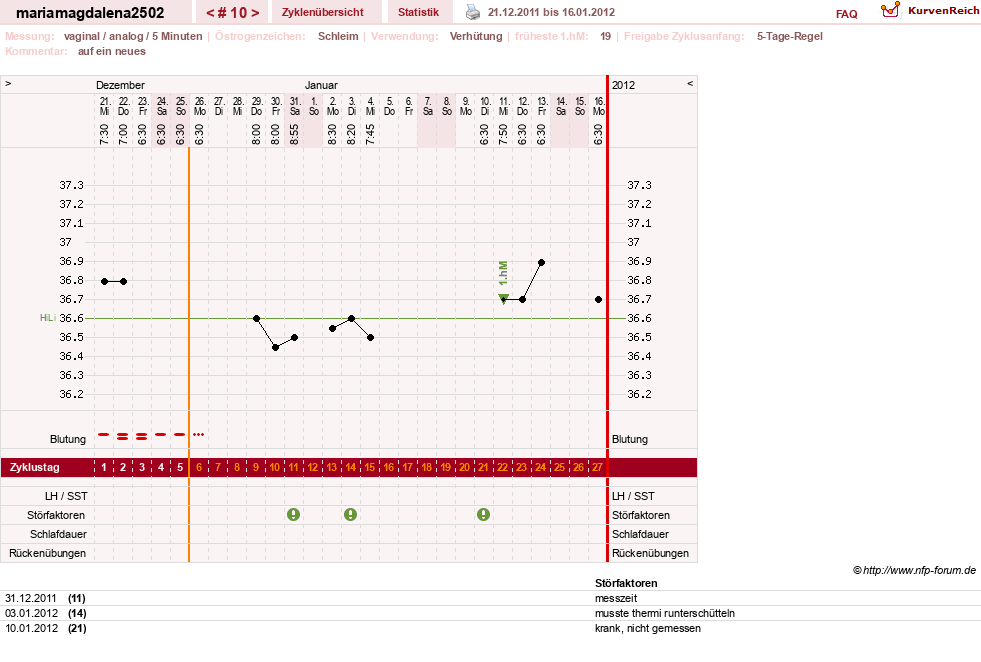Click the 03.01.2012 (14) Störfaktoren row
Image resolution: width=981 pixels, height=662 pixels.
click(490, 613)
